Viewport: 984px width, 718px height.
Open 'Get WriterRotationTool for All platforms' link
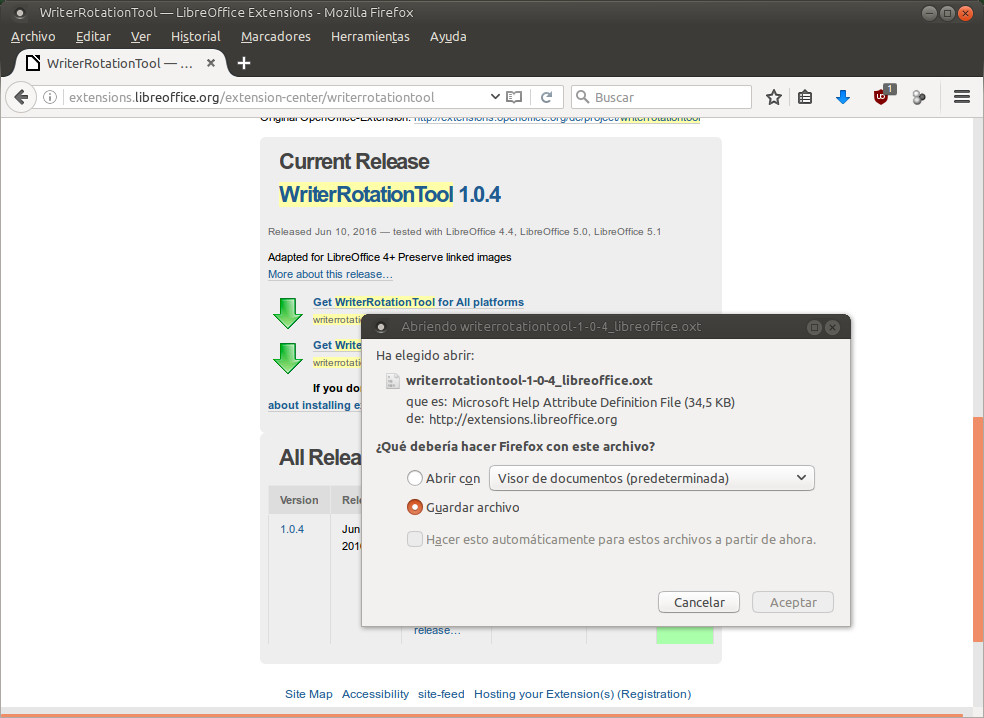(x=419, y=302)
